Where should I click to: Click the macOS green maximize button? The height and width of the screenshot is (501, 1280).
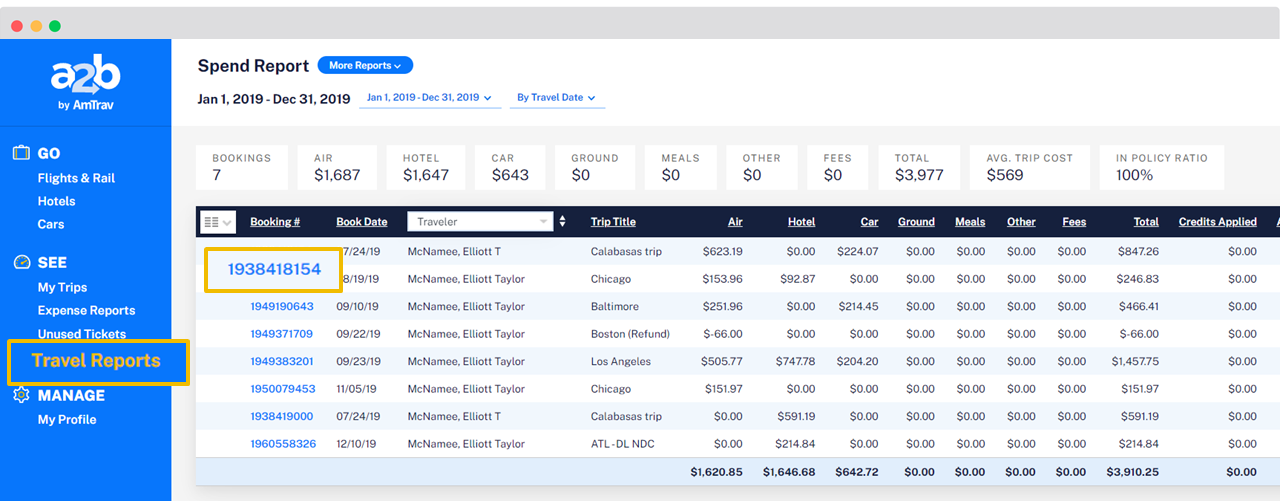point(55,25)
